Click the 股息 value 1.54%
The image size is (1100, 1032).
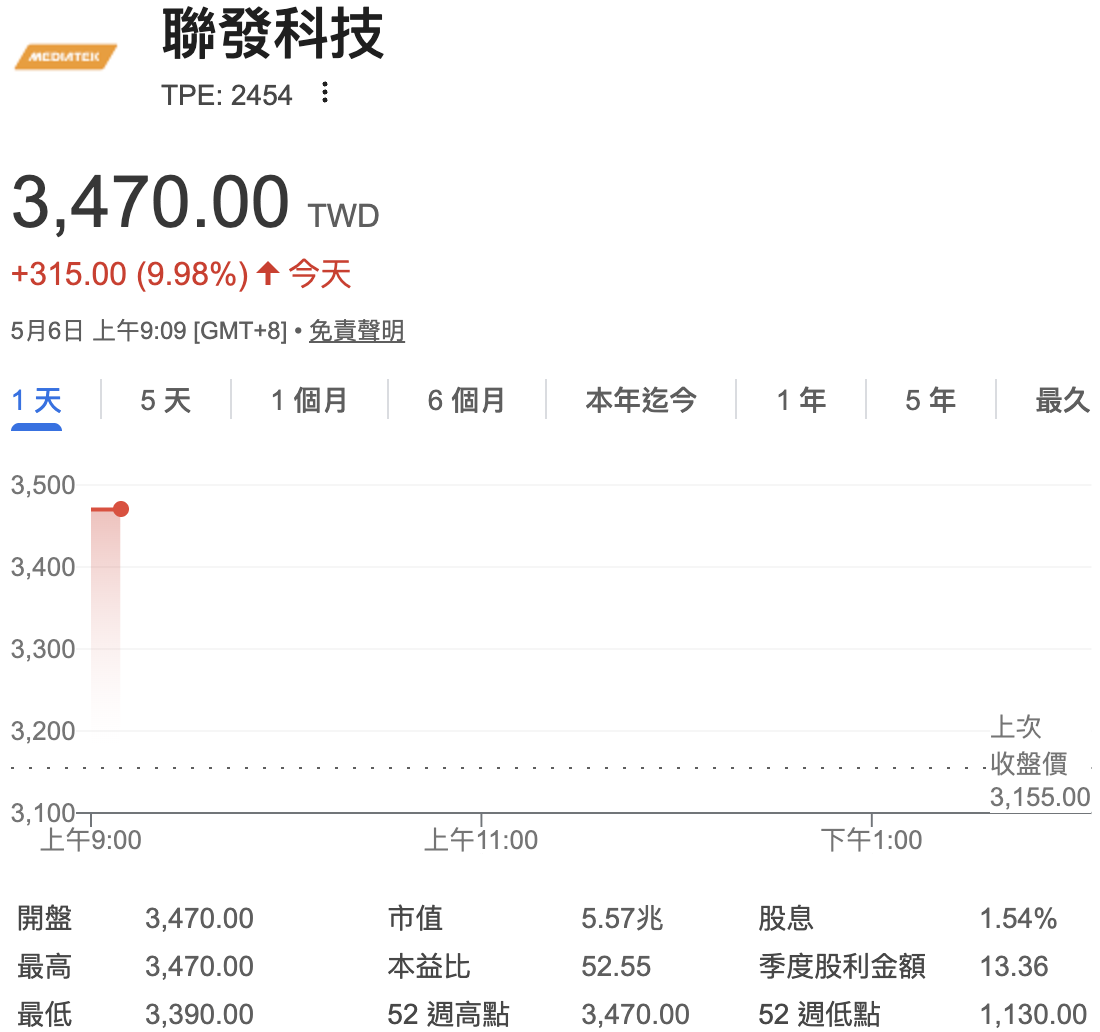tap(1018, 918)
